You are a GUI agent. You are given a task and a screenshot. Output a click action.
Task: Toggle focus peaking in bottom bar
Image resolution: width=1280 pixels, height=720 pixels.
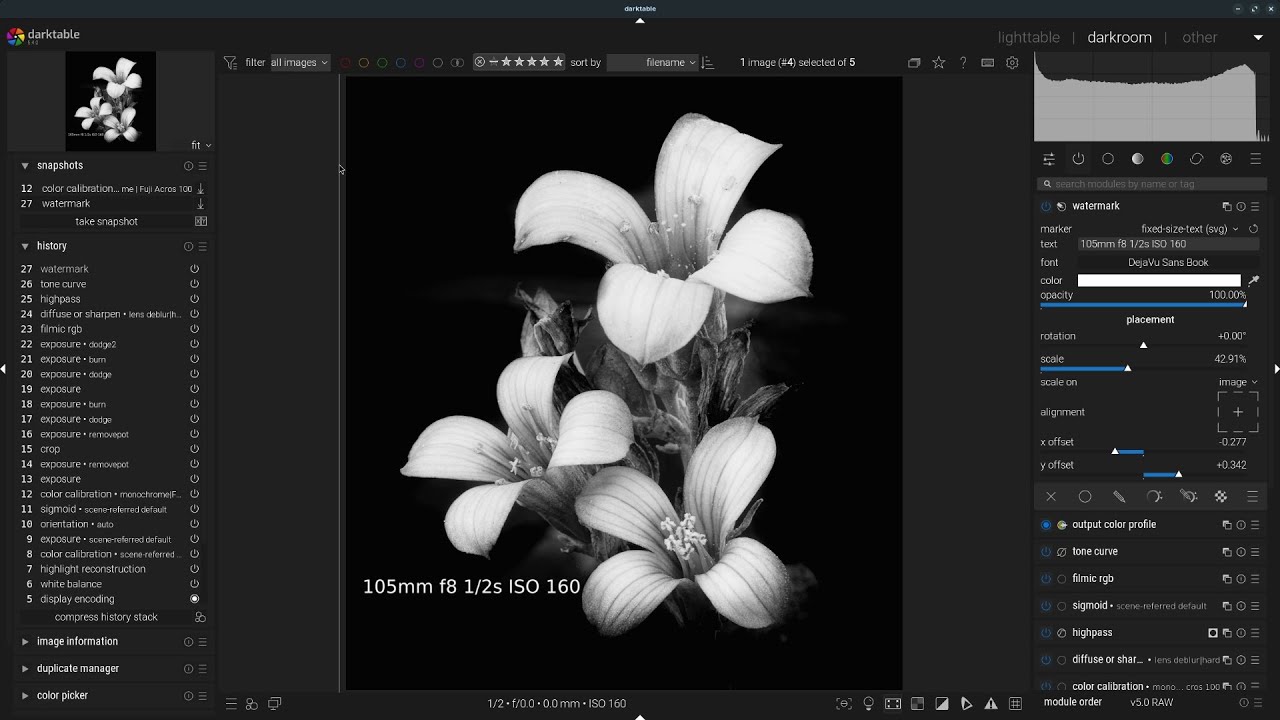tap(845, 704)
